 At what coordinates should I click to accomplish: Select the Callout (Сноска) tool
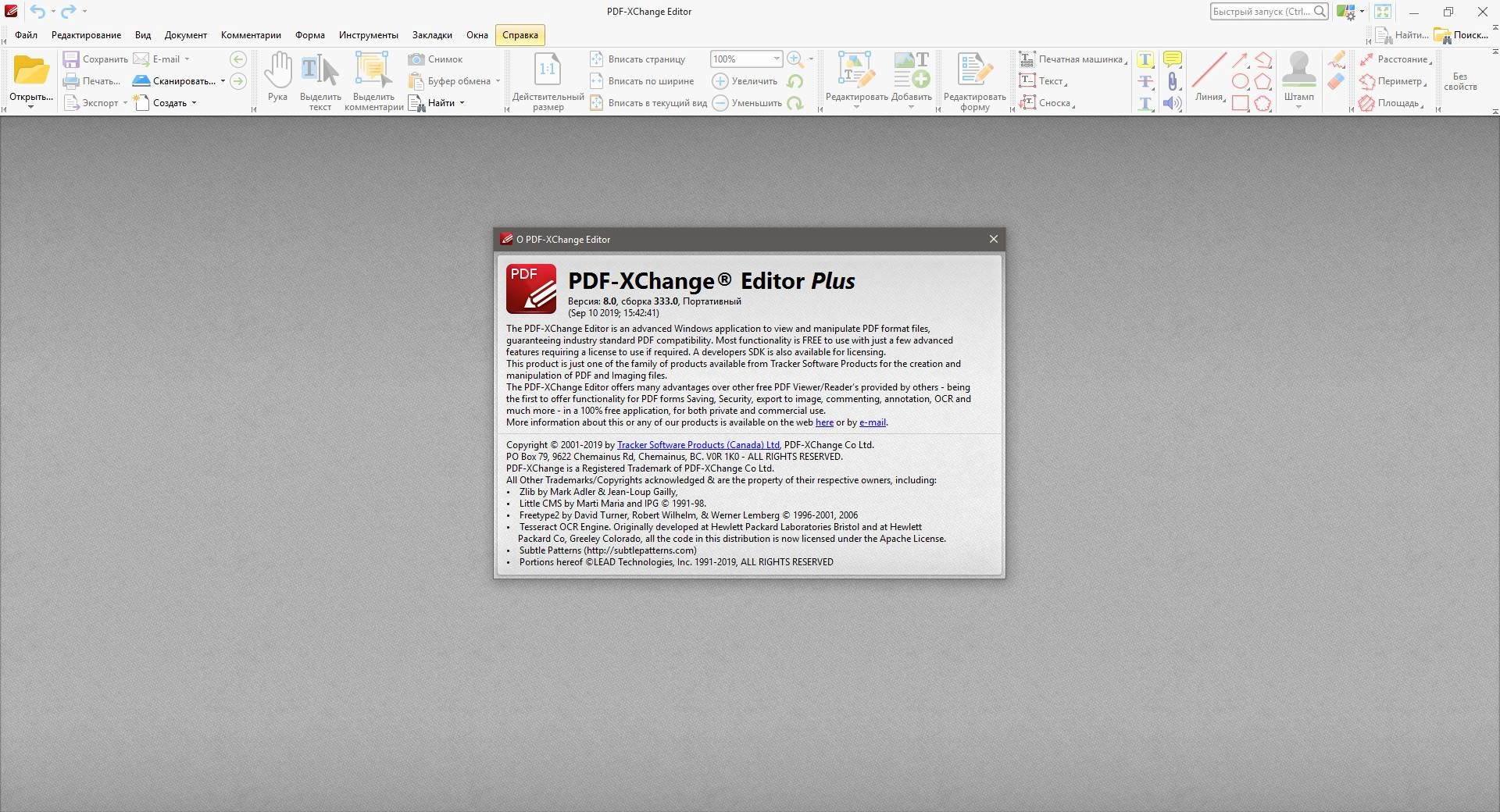click(x=1047, y=103)
